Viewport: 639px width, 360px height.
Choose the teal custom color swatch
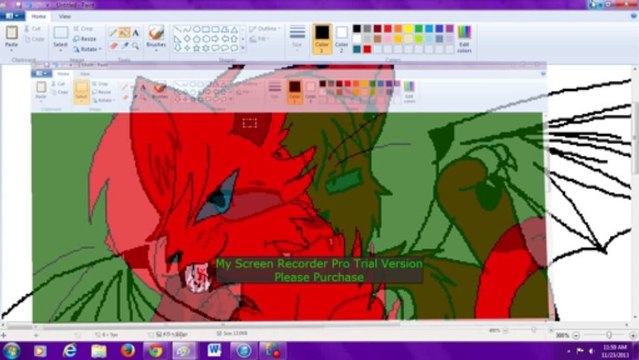(357, 49)
